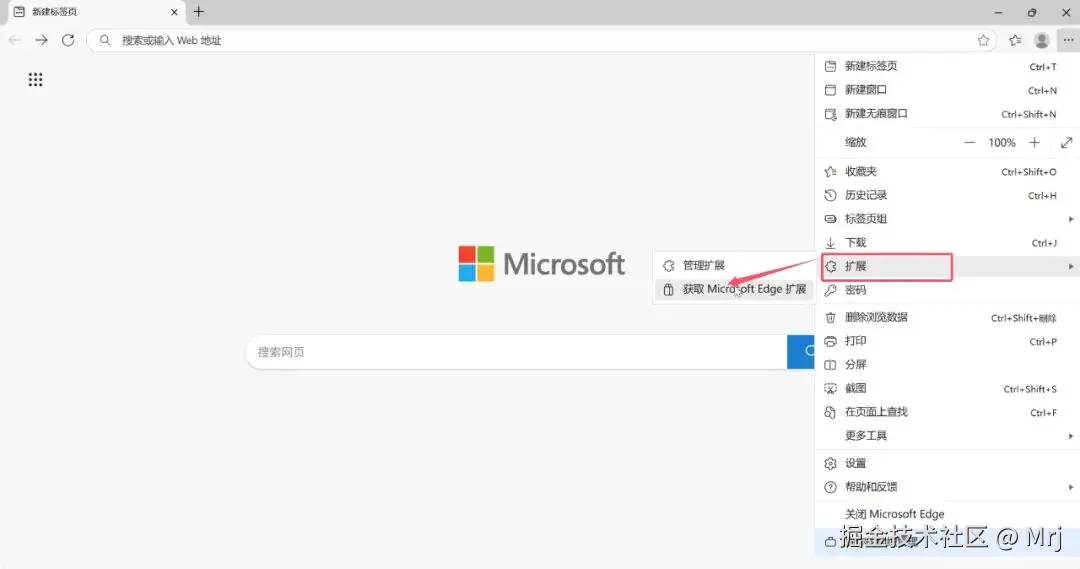Restore the browser window size

click(x=1032, y=12)
